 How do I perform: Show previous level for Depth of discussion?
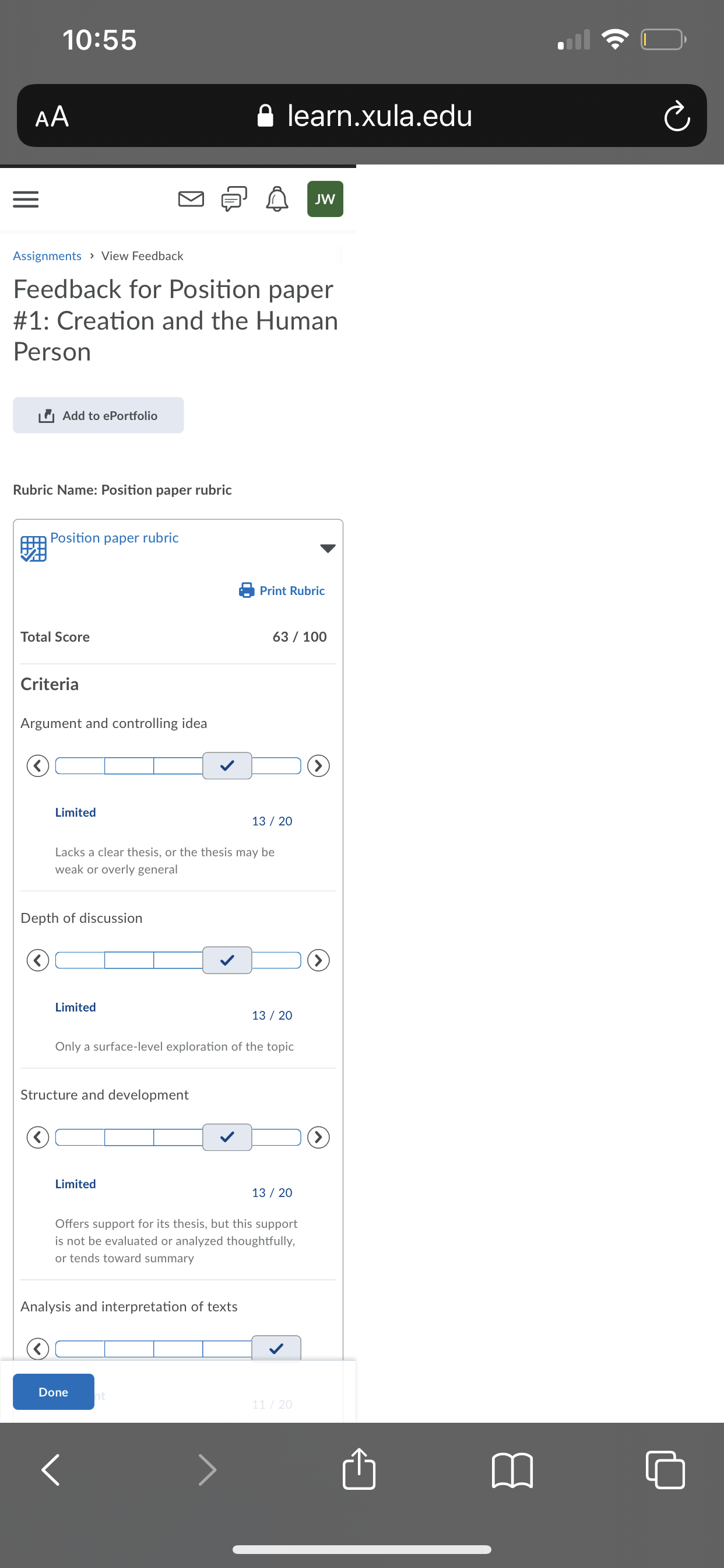coord(38,960)
